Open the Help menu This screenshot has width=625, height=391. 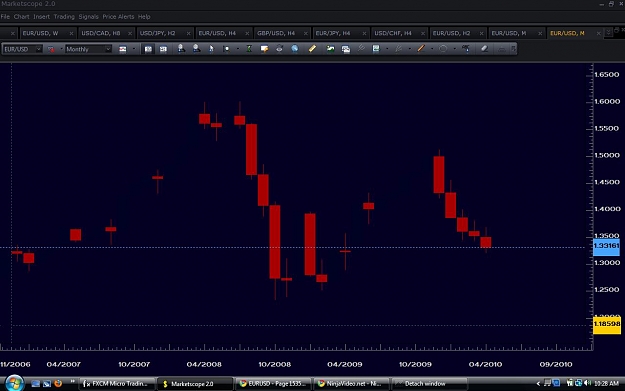(144, 17)
